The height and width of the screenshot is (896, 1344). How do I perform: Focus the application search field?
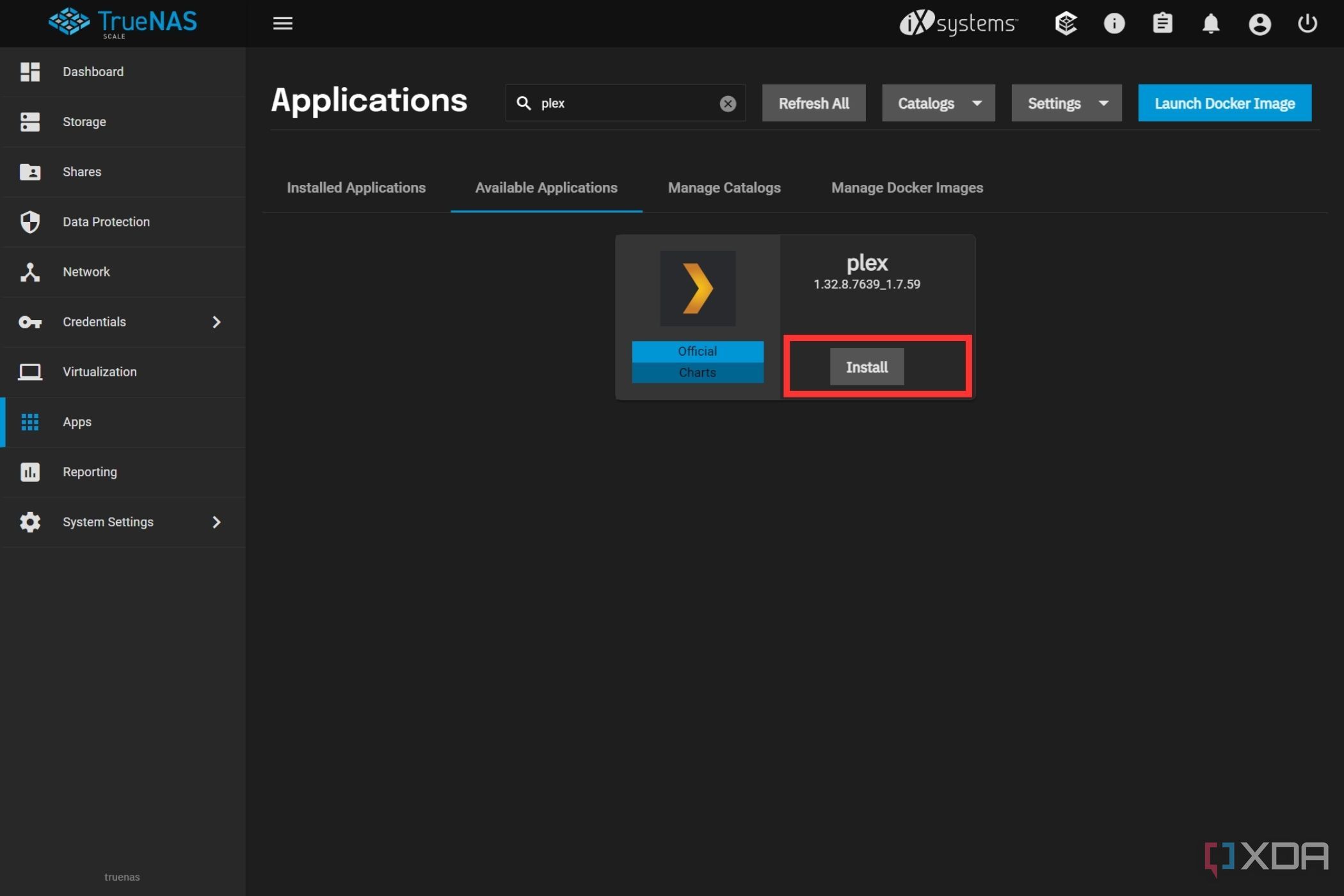tap(625, 103)
